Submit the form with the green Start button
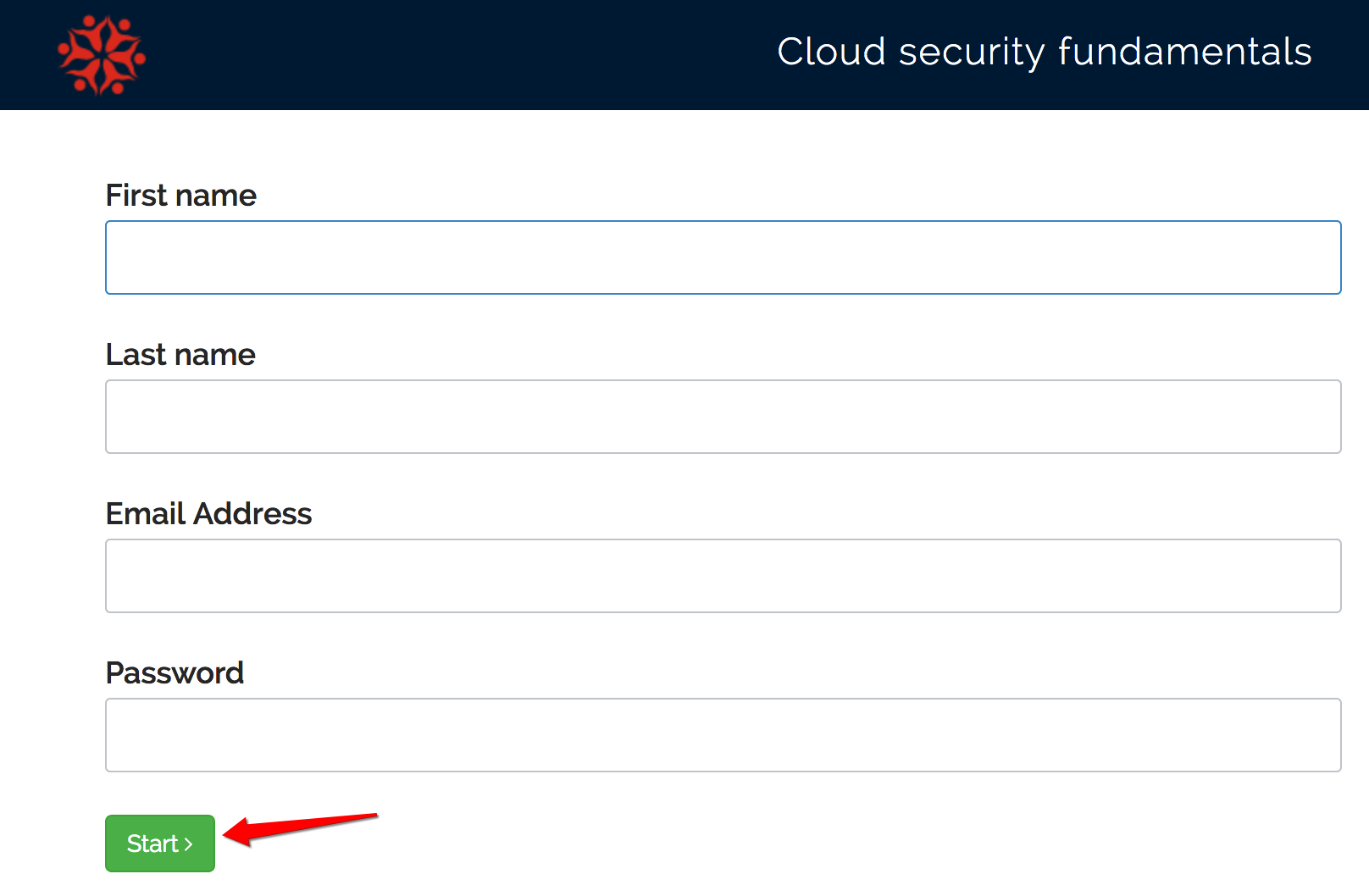Viewport: 1369px width, 896px height. click(x=160, y=843)
